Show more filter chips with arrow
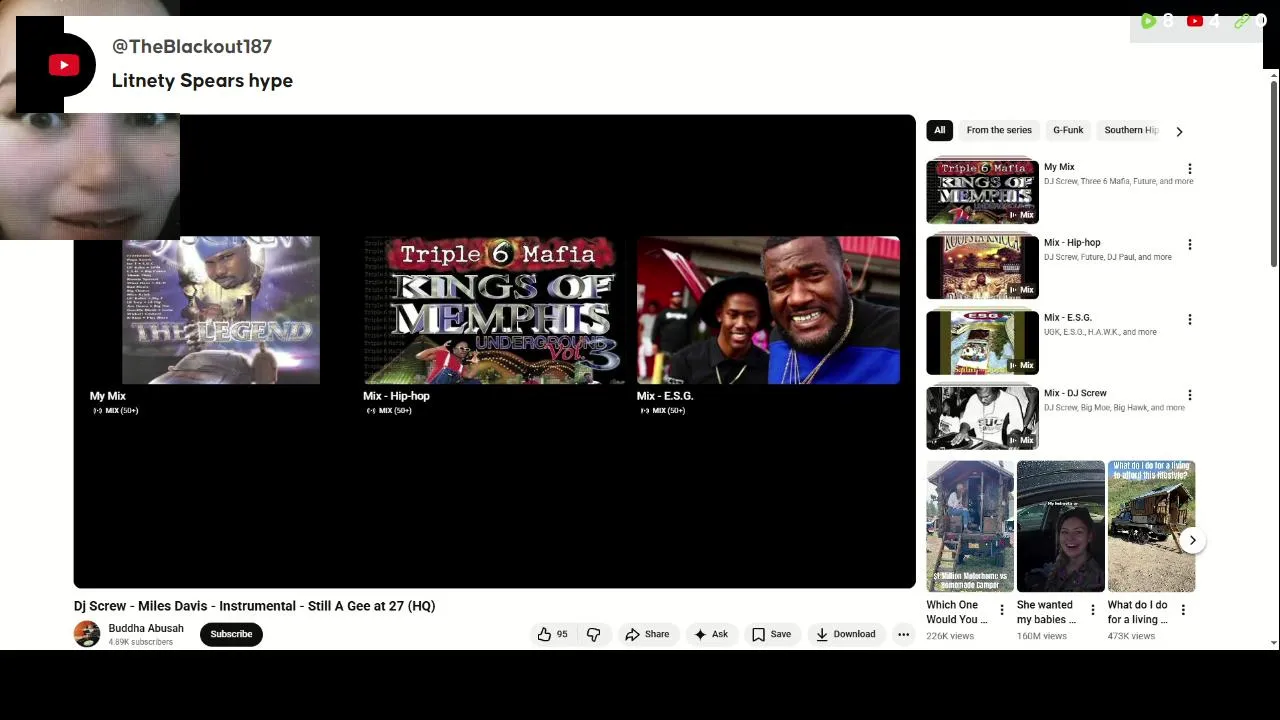Screen dimensions: 1280x720 1179,131
